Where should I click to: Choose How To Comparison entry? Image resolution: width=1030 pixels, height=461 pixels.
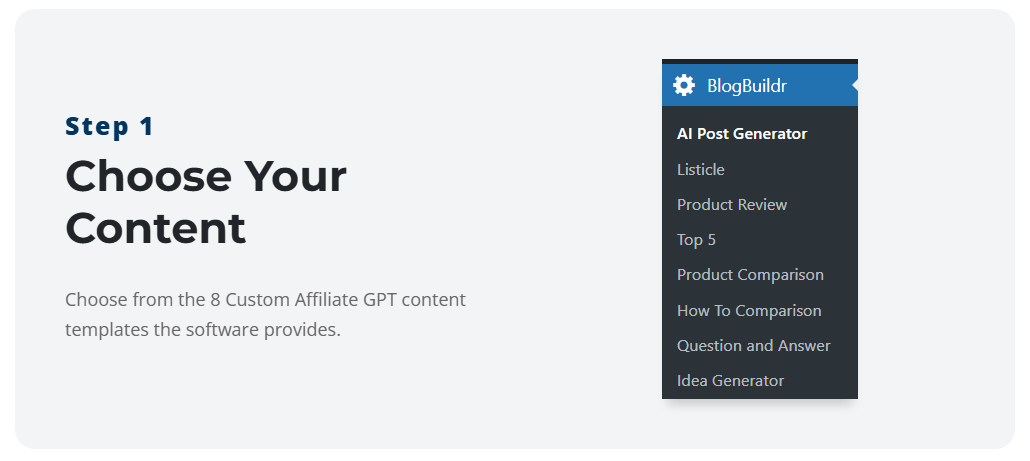coord(749,310)
